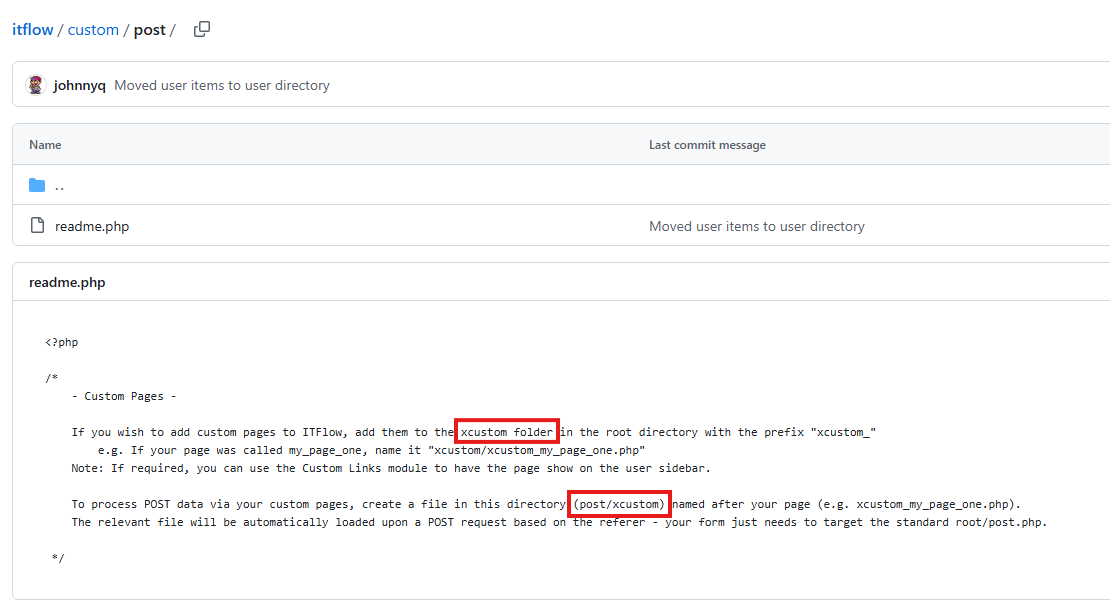Viewport: 1110px width, 608px height.
Task: Click the "- Custom Pages -" comment line
Action: coord(124,396)
